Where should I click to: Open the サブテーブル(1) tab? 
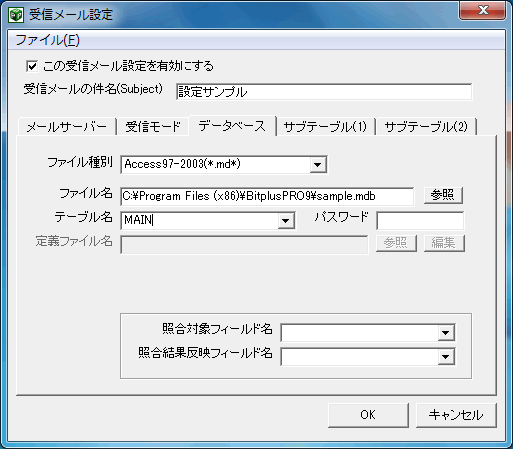tap(325, 127)
